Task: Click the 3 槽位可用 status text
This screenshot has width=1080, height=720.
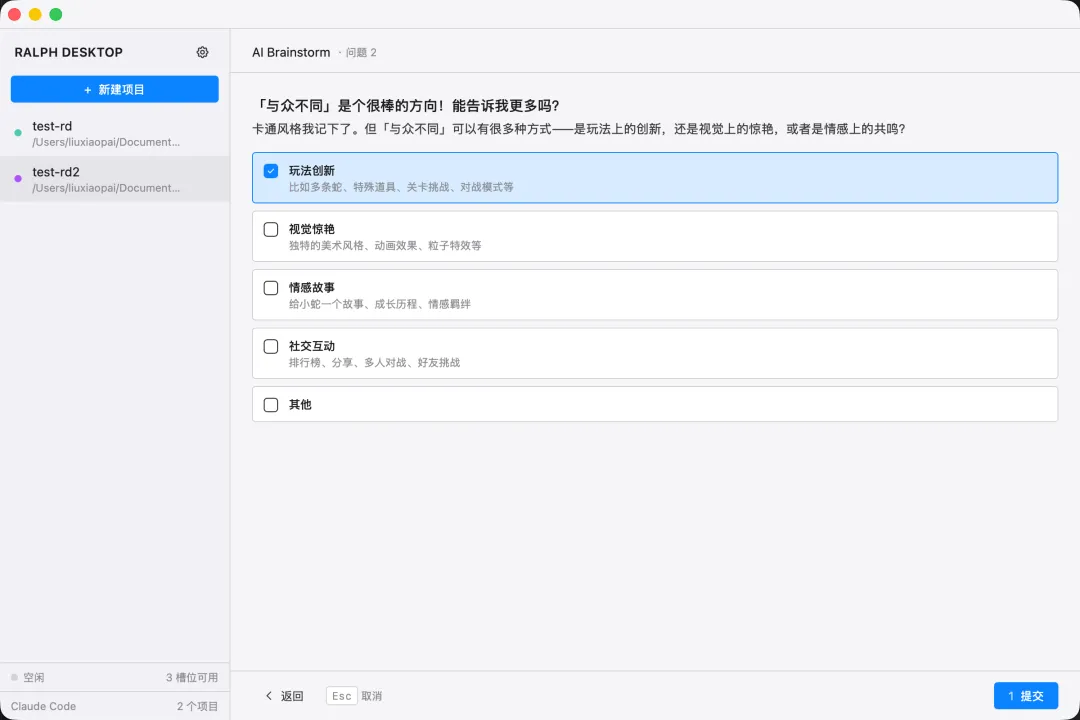Action: point(191,678)
